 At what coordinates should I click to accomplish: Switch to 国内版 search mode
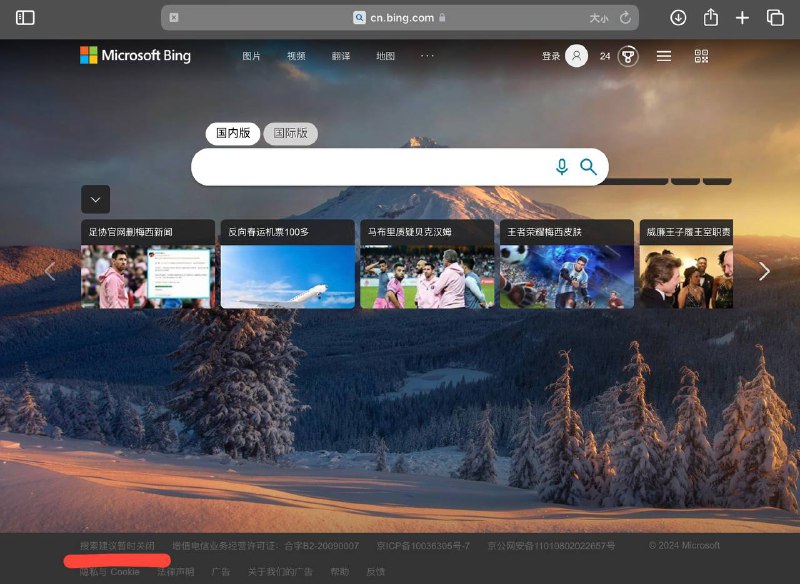[x=233, y=133]
